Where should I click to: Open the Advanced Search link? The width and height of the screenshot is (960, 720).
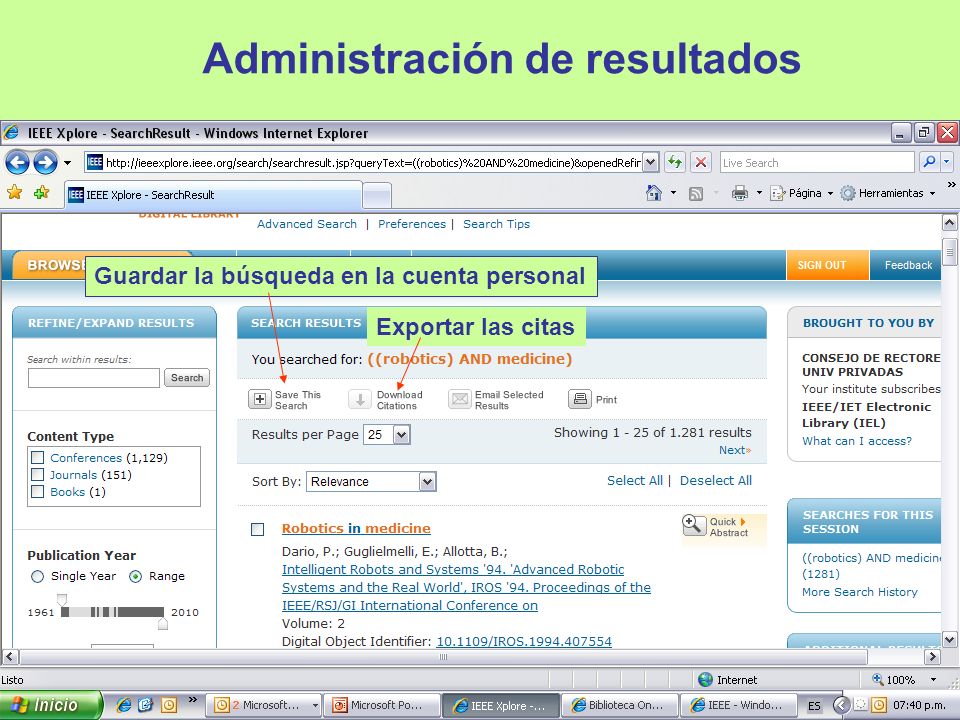[307, 224]
